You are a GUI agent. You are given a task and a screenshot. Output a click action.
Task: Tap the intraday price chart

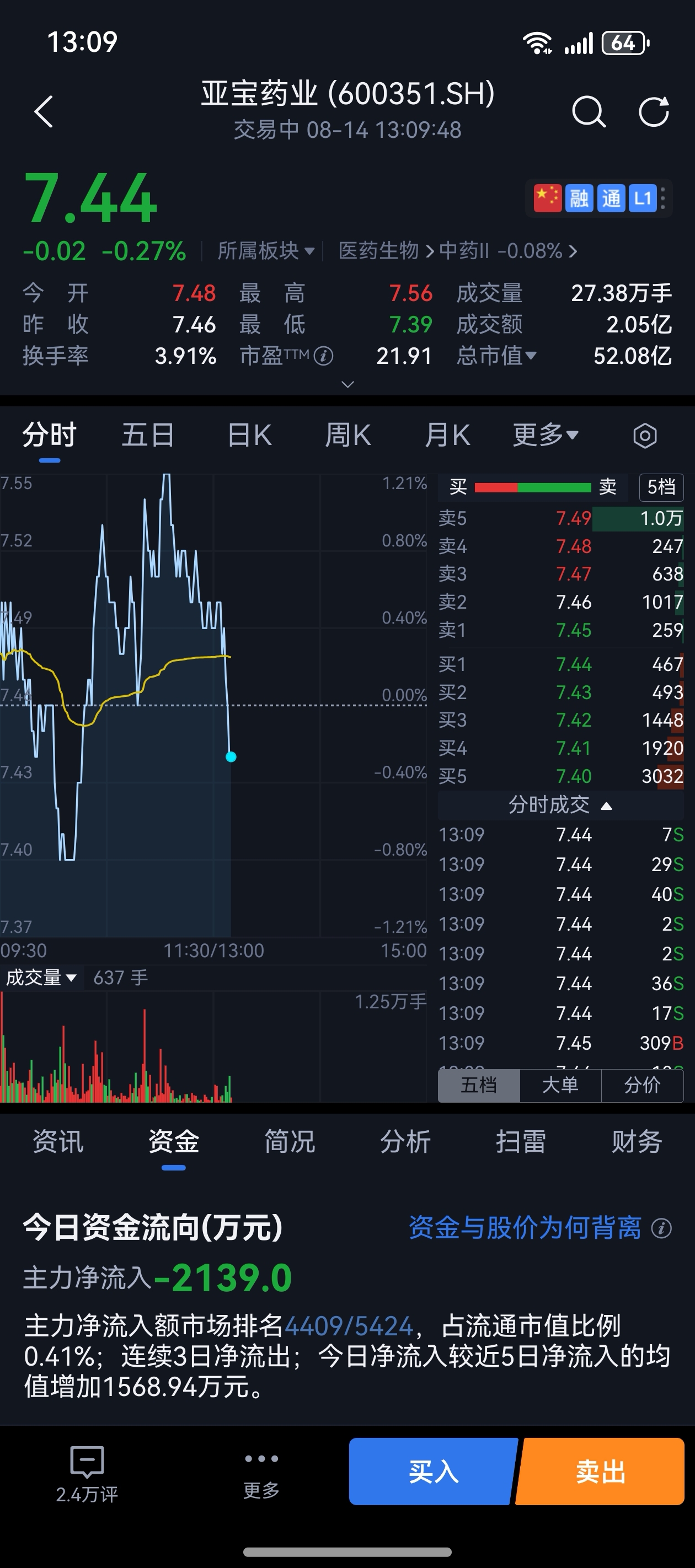pos(213,705)
